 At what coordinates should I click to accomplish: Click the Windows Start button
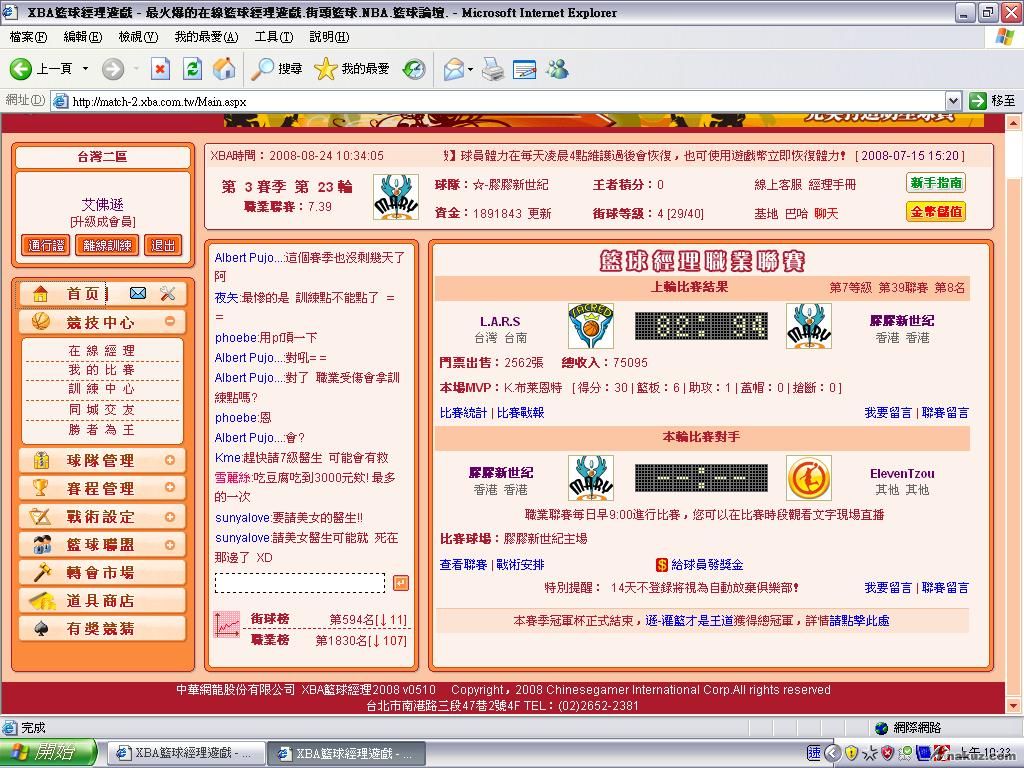point(48,753)
